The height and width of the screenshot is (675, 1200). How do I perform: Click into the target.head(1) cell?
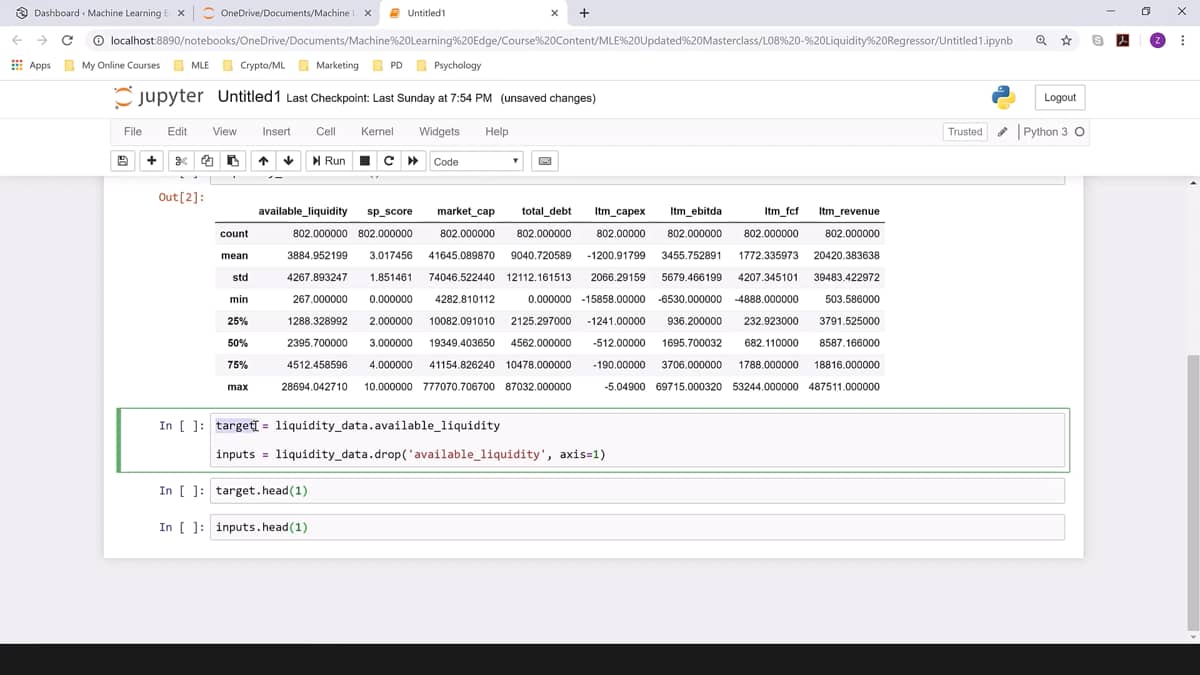(x=639, y=491)
